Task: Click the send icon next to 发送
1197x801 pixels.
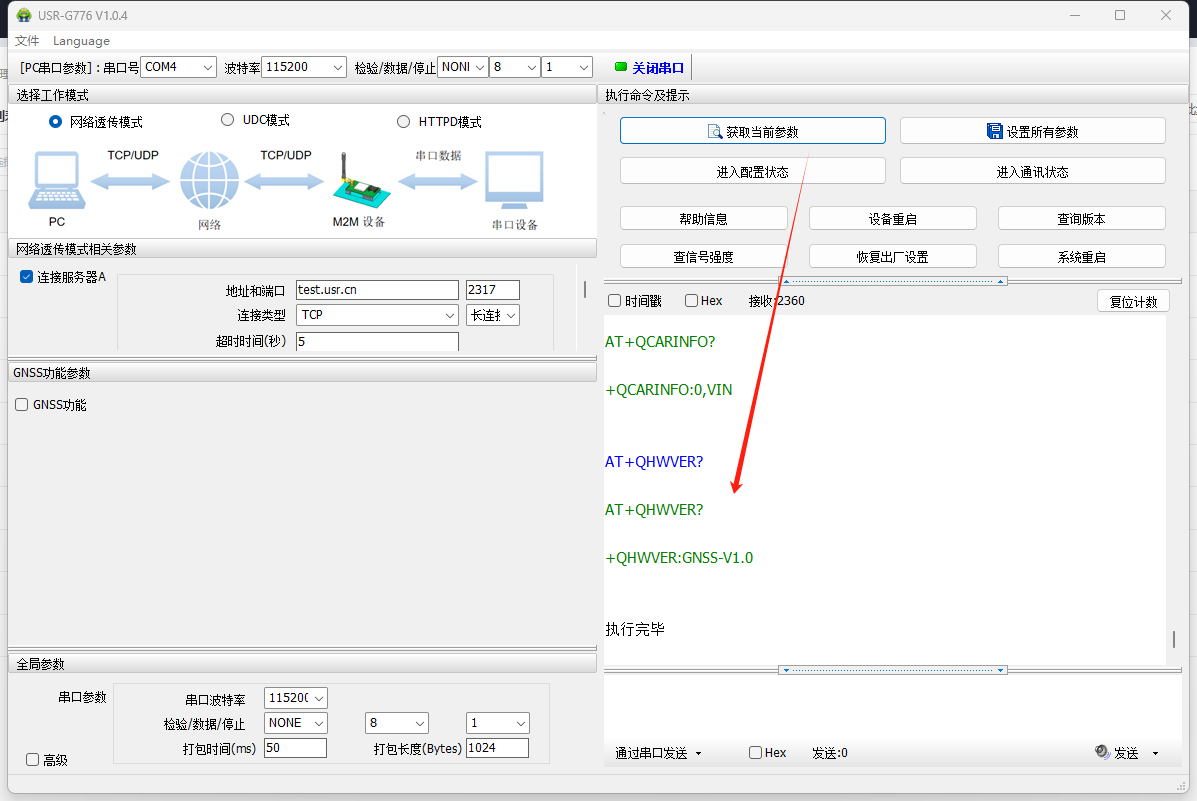Action: 1102,752
